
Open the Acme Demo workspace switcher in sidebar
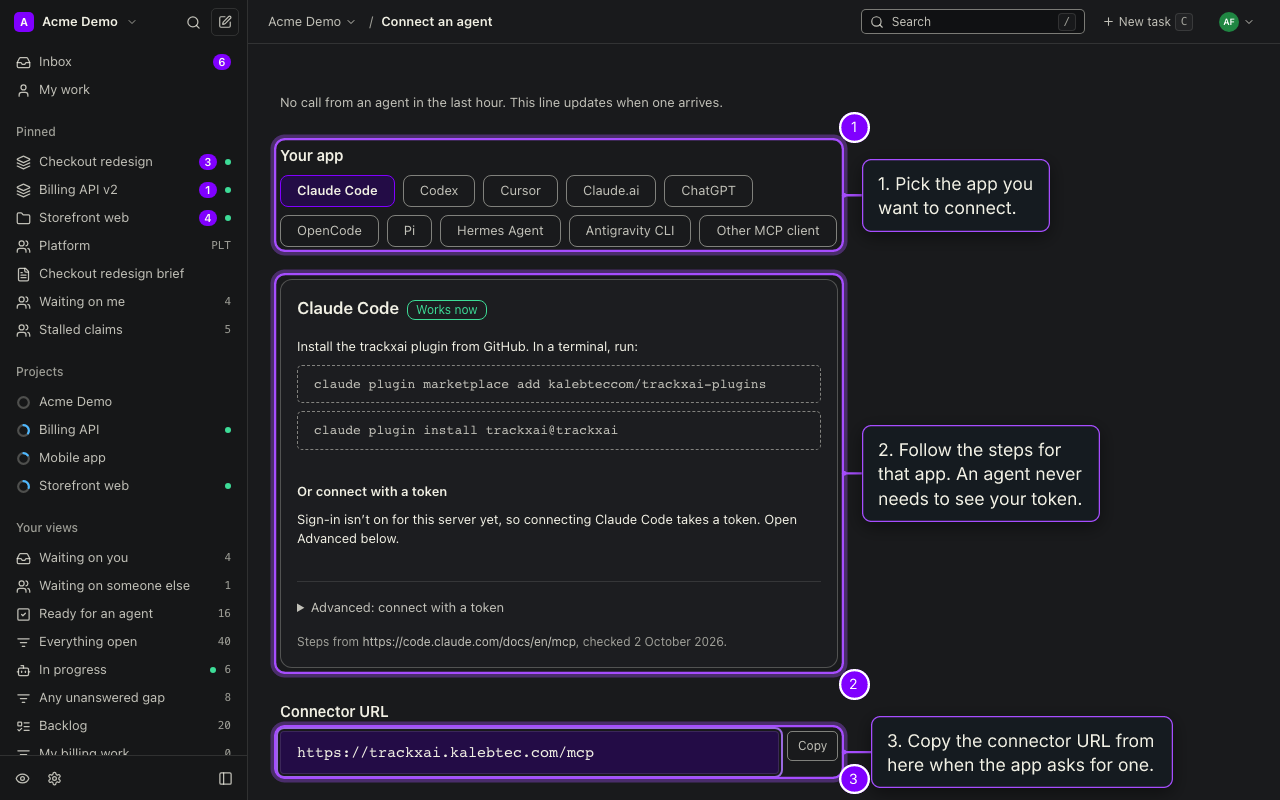(x=76, y=22)
